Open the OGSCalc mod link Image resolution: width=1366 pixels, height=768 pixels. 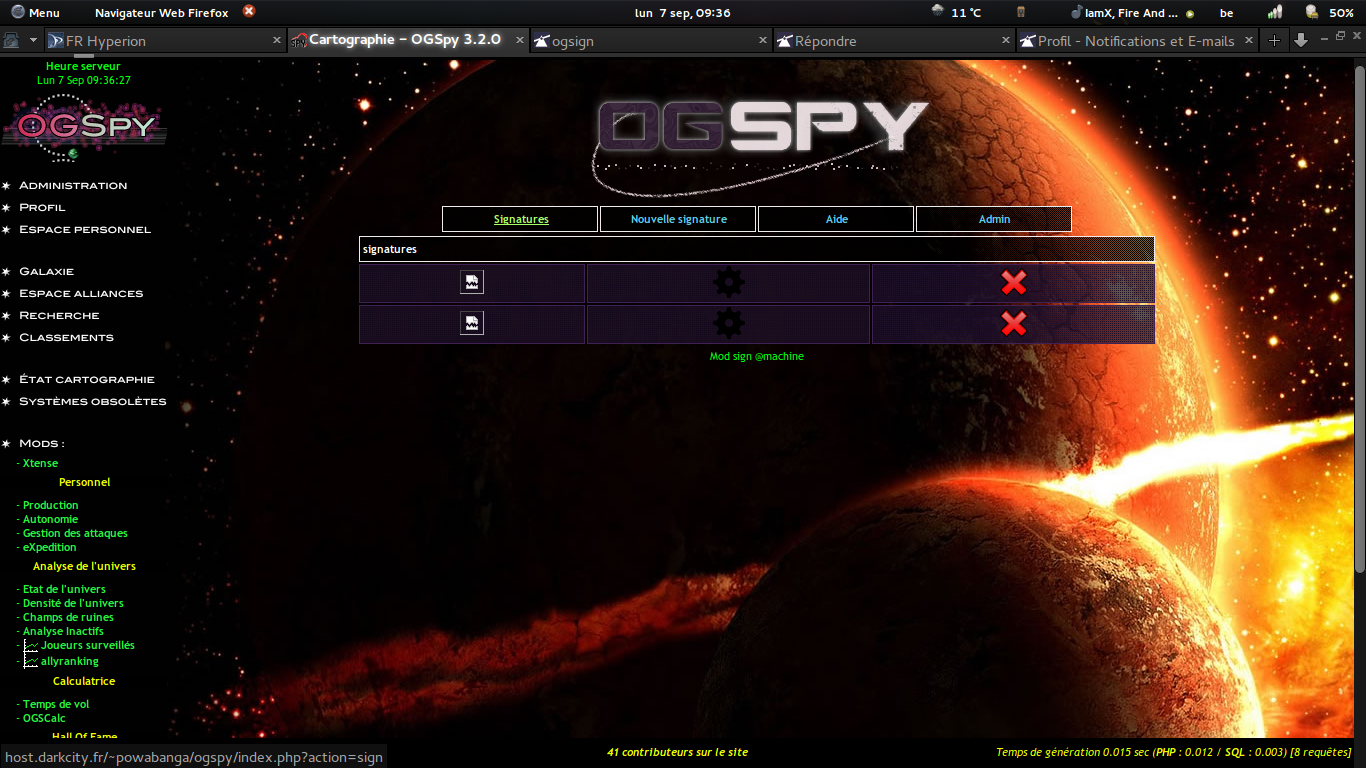tap(44, 718)
